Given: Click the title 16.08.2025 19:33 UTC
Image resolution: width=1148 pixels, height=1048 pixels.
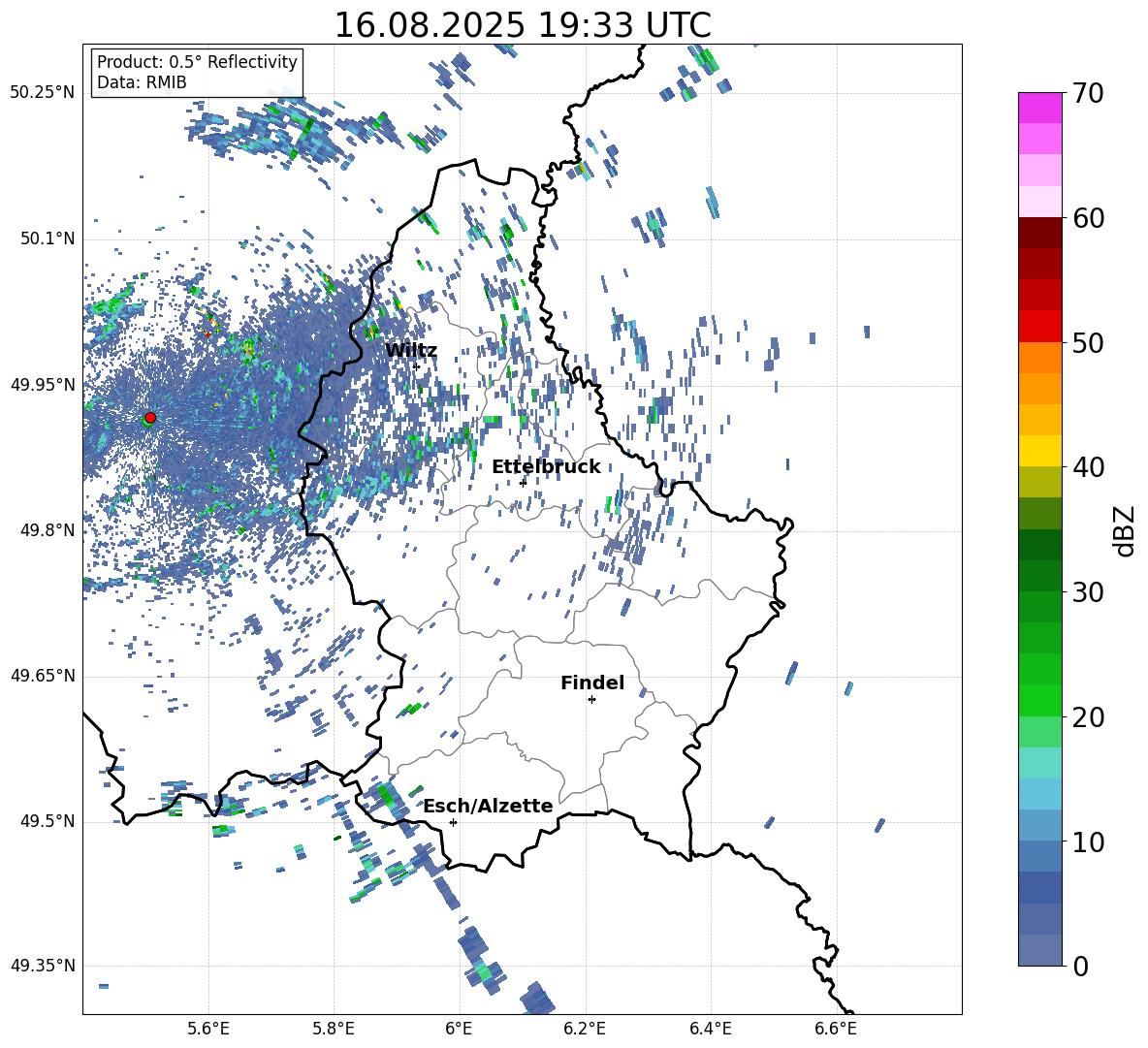Looking at the screenshot, I should point(523,25).
